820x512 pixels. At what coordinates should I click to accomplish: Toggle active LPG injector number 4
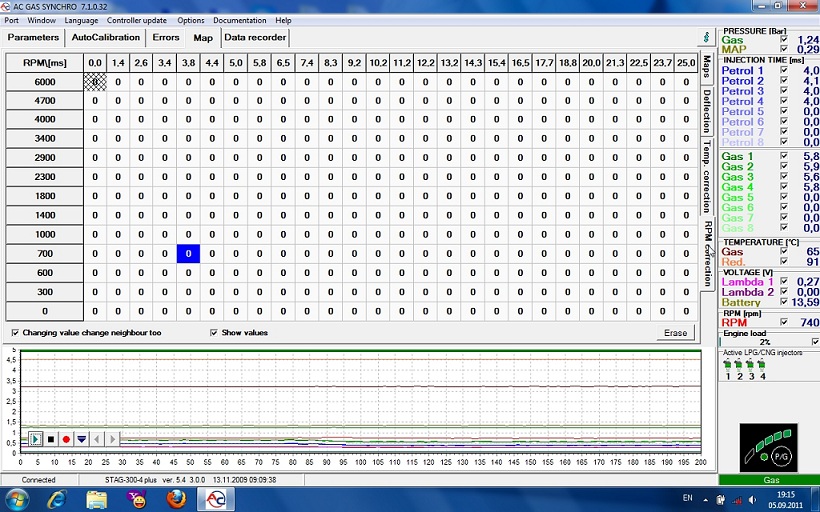click(762, 366)
